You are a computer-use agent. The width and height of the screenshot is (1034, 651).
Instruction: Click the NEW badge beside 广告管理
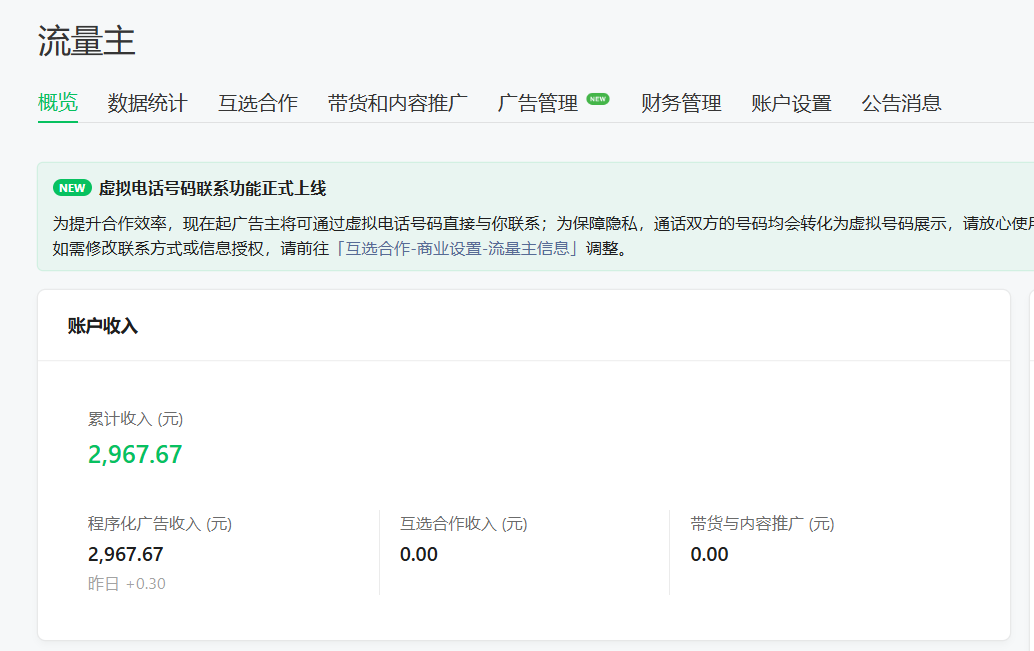(598, 99)
